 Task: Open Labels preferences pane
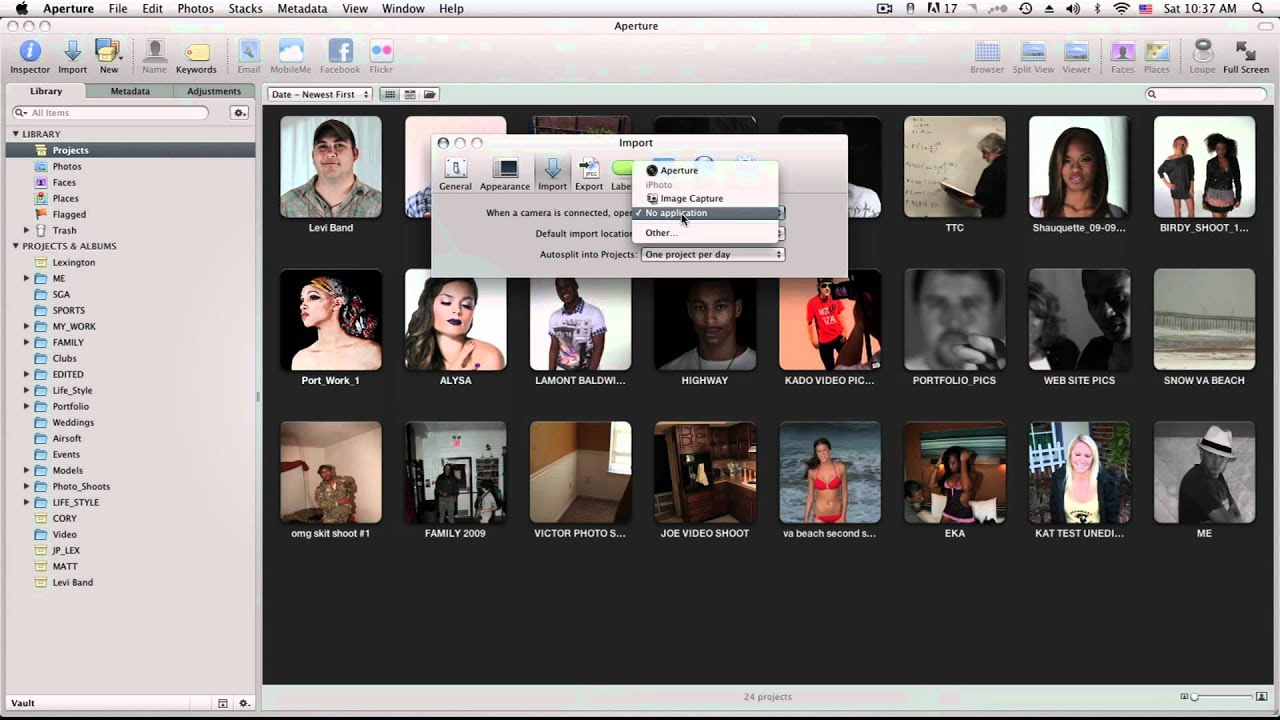point(622,173)
